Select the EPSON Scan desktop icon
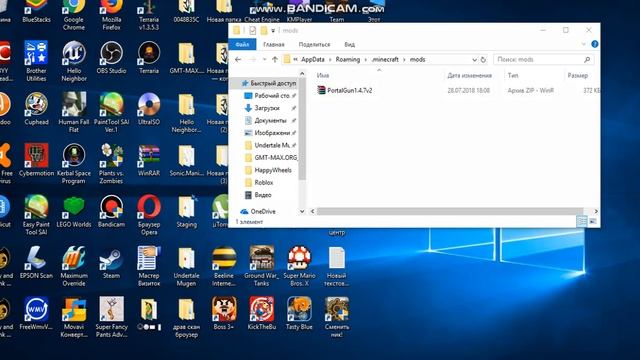The image size is (640, 360). [x=36, y=262]
